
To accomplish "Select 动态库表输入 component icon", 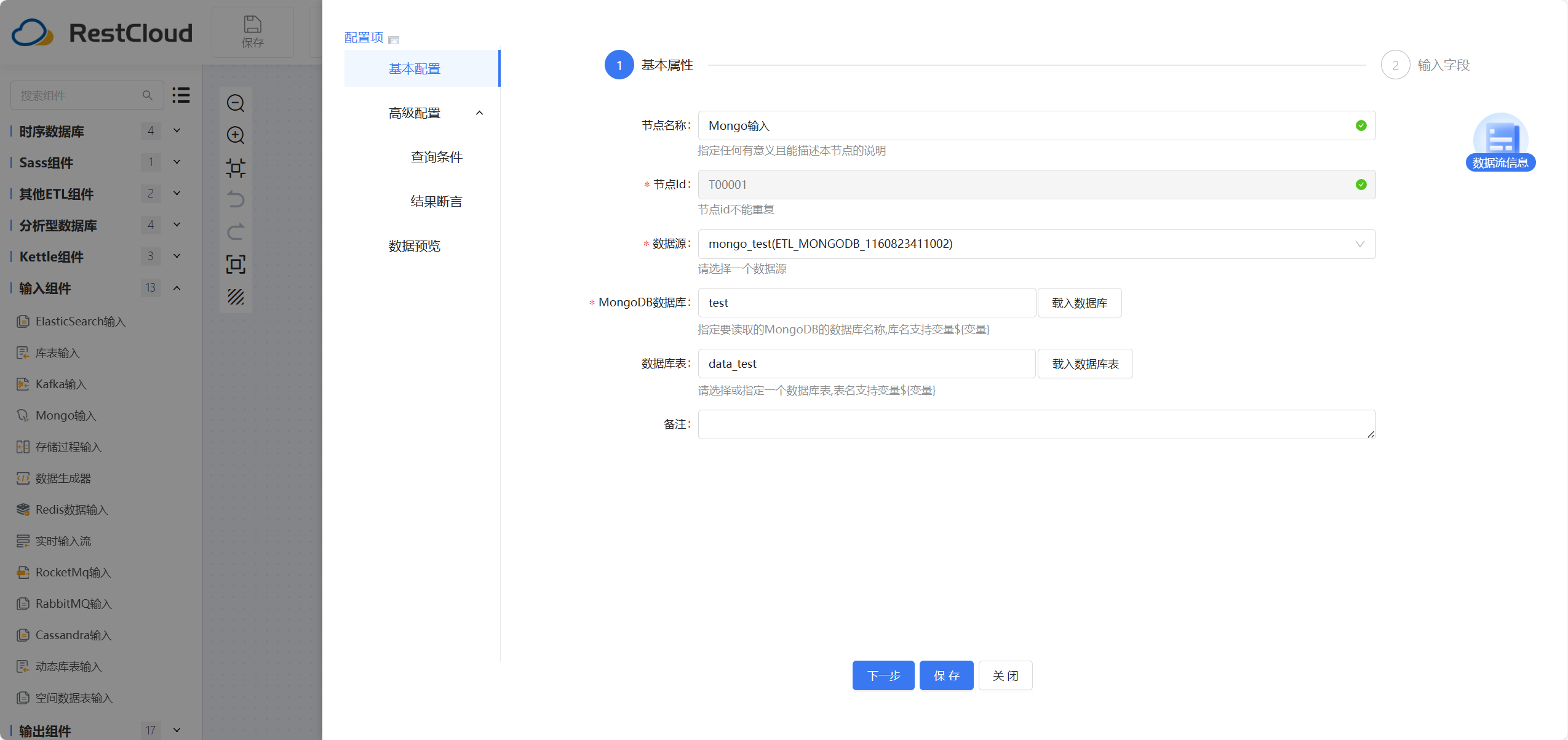I will click(x=23, y=666).
